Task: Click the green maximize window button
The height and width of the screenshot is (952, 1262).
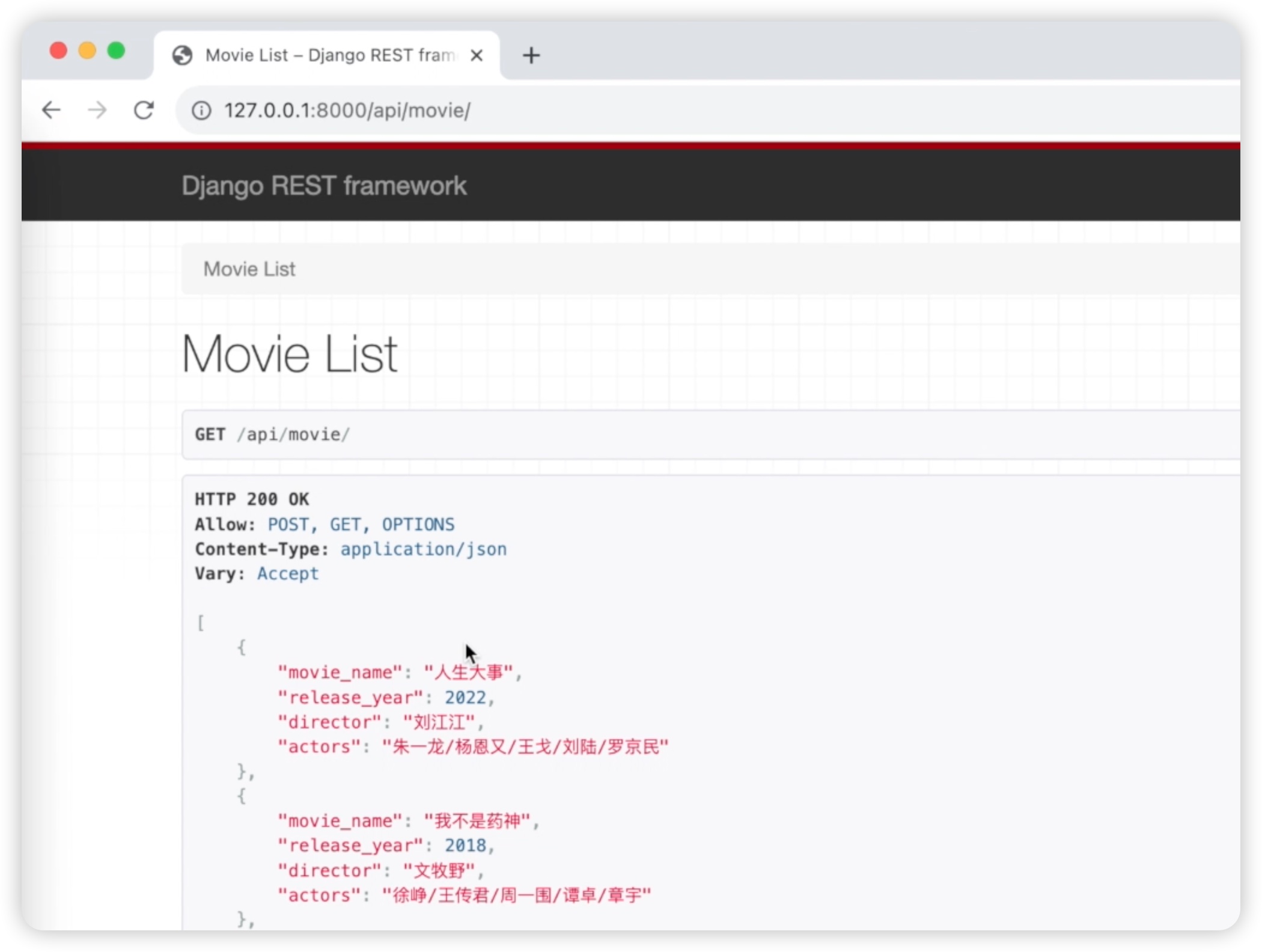Action: pyautogui.click(x=116, y=50)
